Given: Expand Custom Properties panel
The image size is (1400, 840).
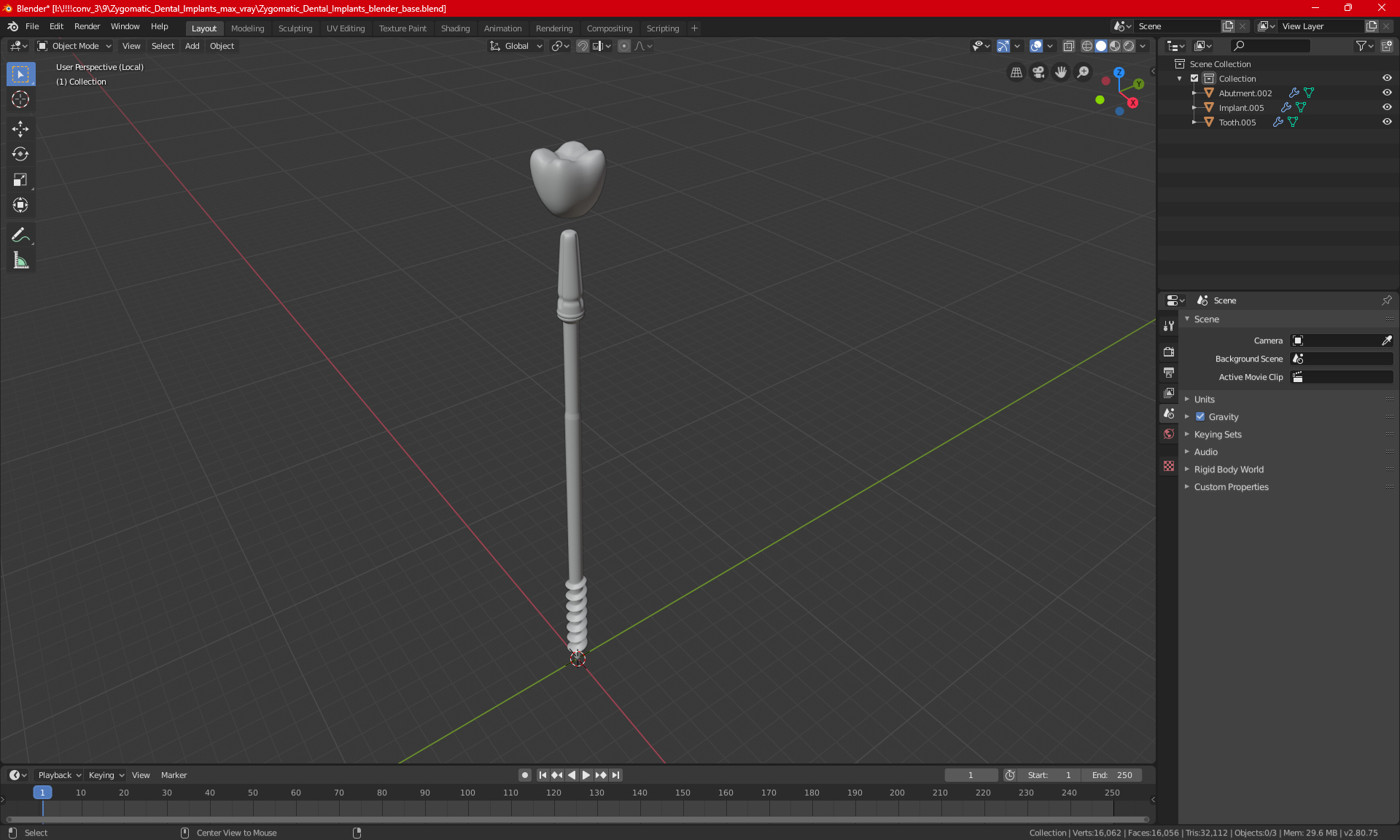Looking at the screenshot, I should tap(1231, 487).
